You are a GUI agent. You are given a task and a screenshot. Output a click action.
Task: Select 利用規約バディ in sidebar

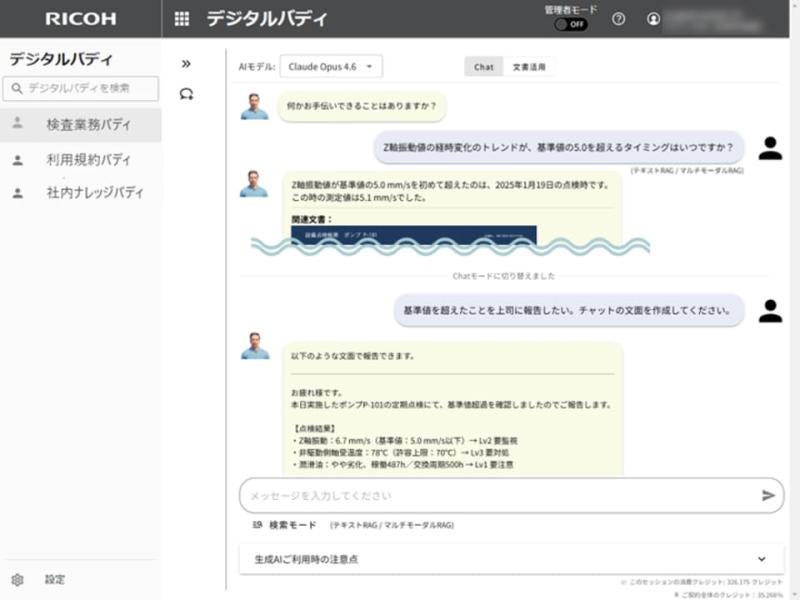(x=81, y=160)
